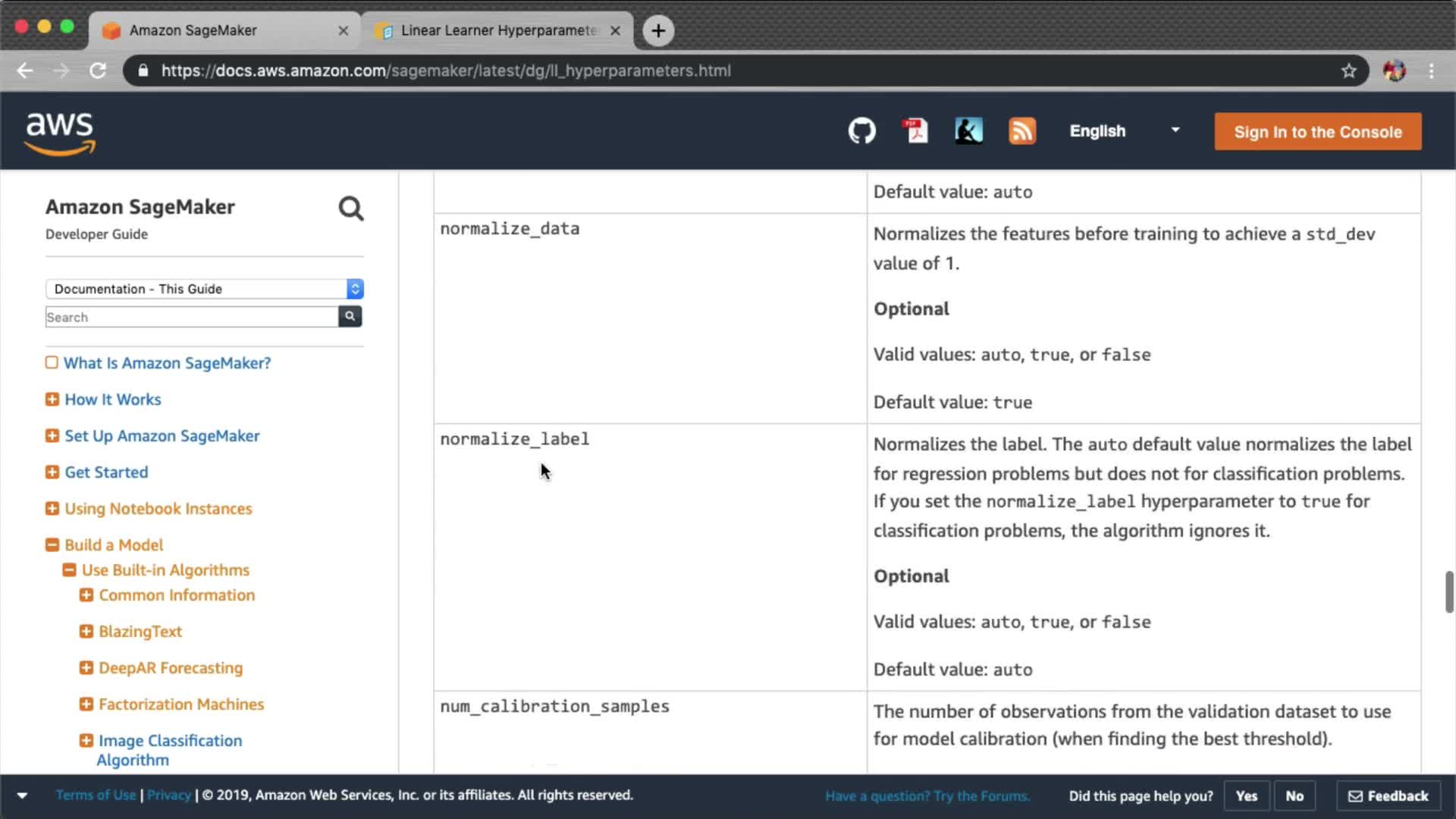This screenshot has width=1456, height=819.
Task: Reload the page
Action: click(x=98, y=71)
